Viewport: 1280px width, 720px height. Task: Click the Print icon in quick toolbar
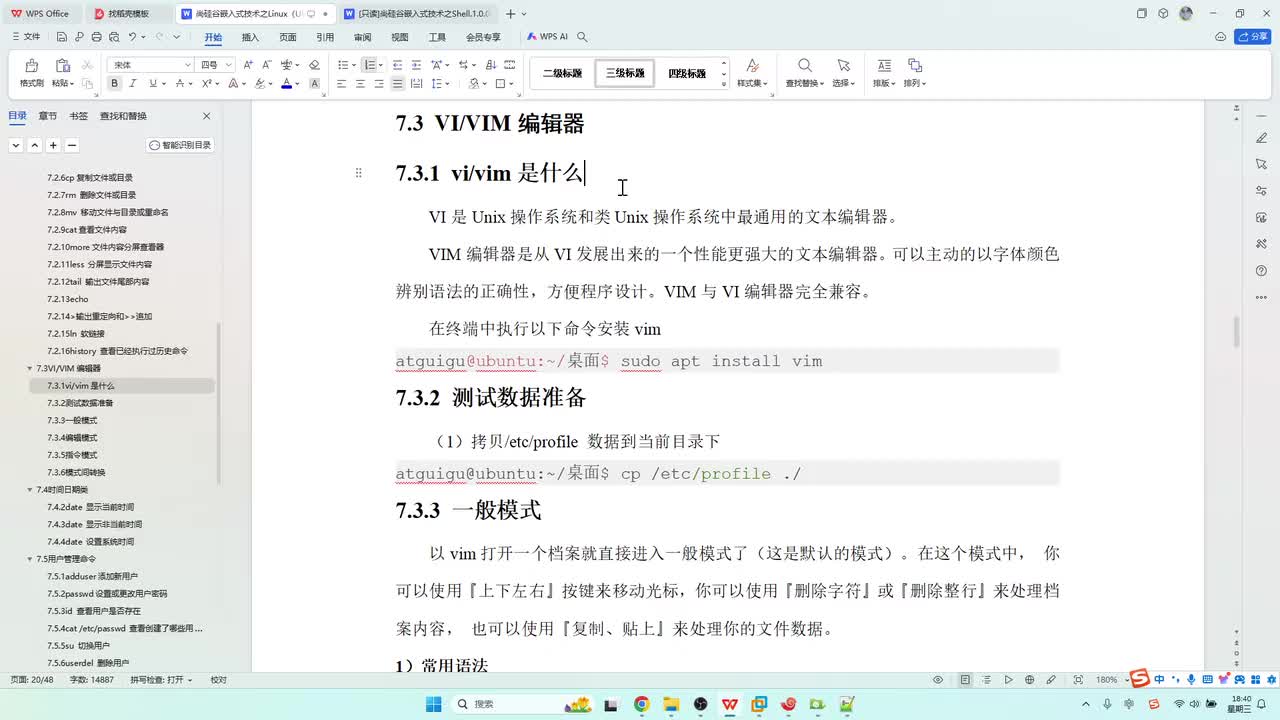click(x=96, y=37)
